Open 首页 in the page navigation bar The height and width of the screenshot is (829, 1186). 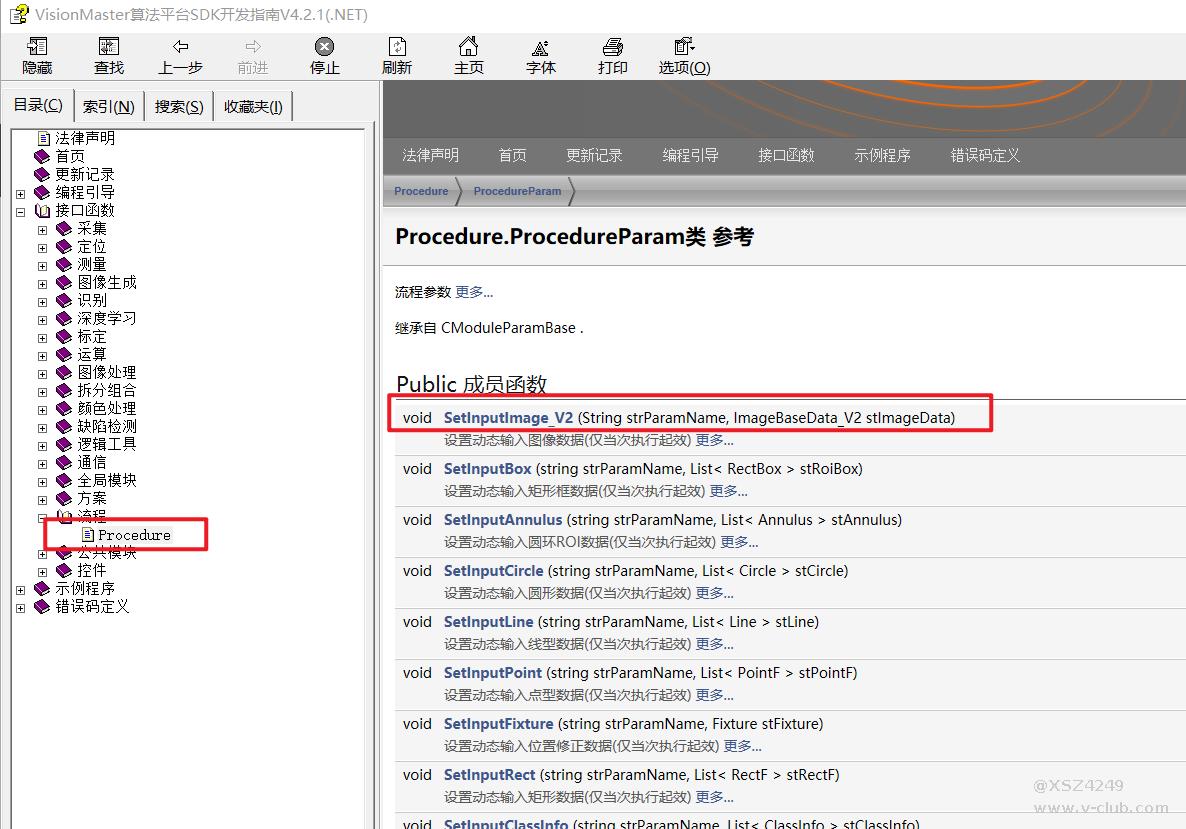click(x=513, y=155)
